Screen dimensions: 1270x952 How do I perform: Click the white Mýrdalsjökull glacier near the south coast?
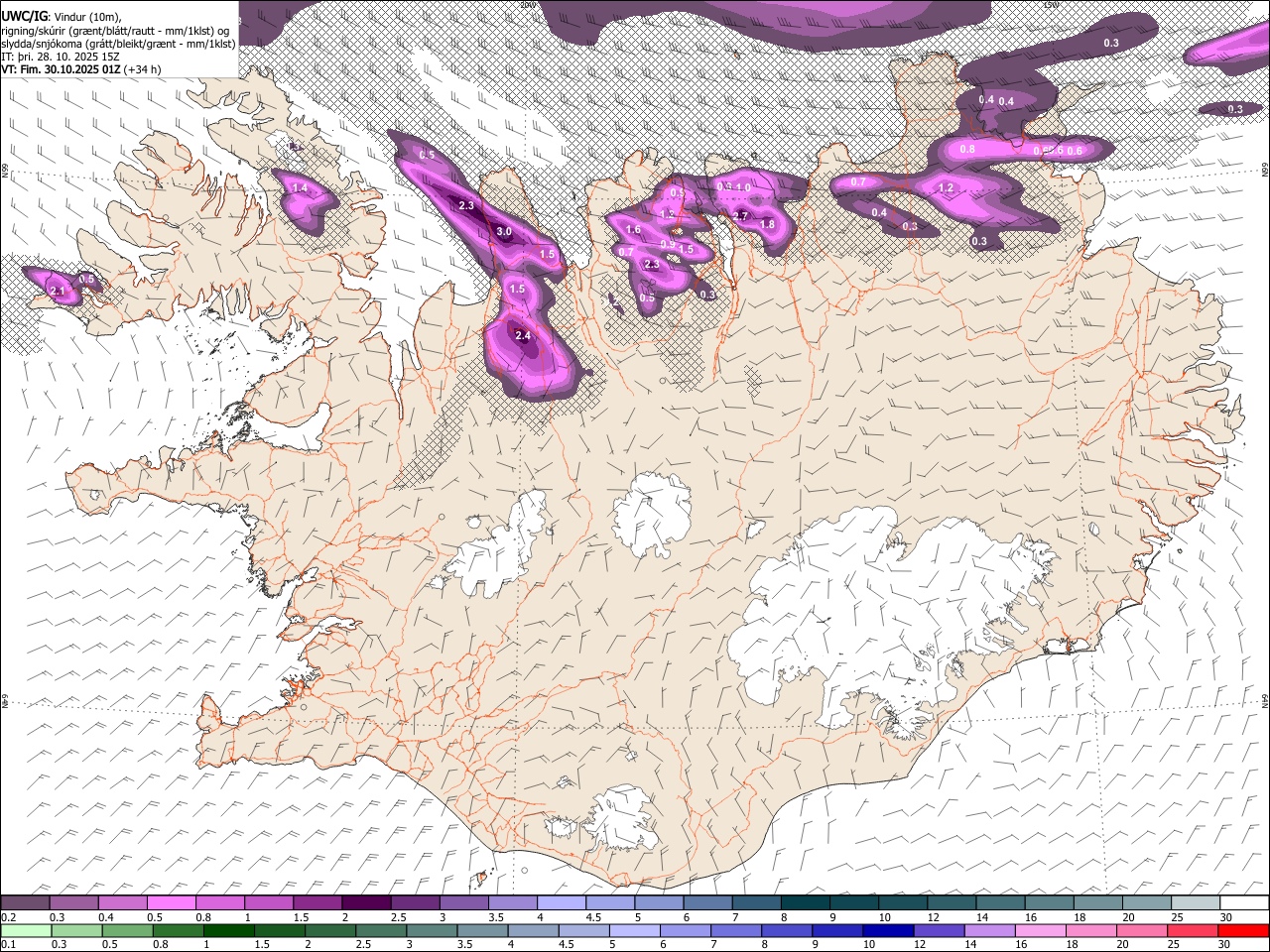[620, 818]
